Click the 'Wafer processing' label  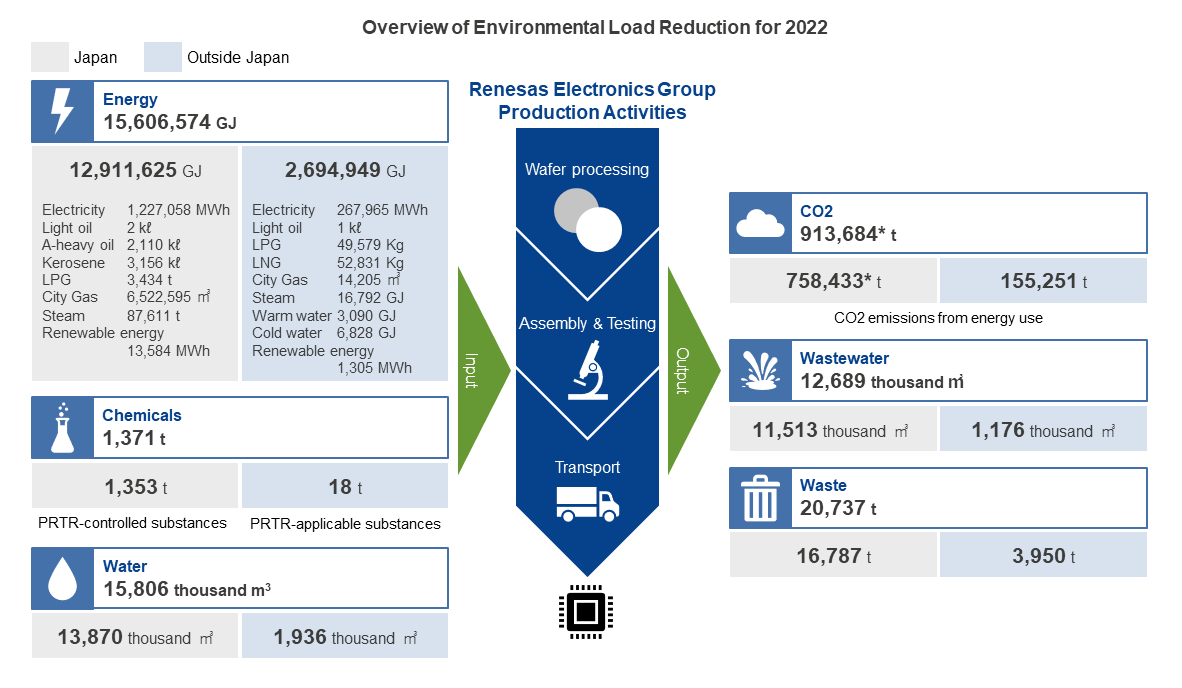587,170
